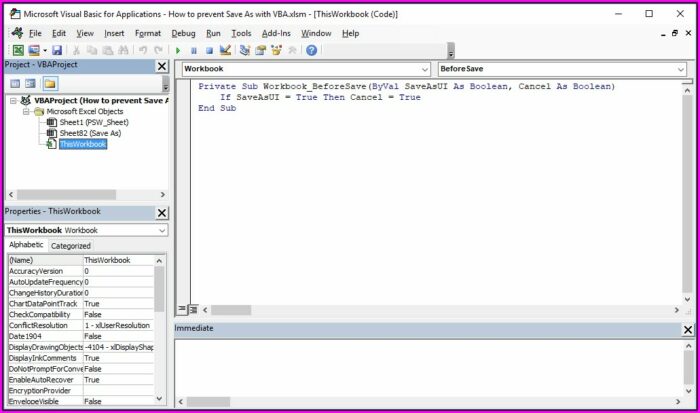Open the File menu
This screenshot has width=700, height=413.
pos(35,33)
